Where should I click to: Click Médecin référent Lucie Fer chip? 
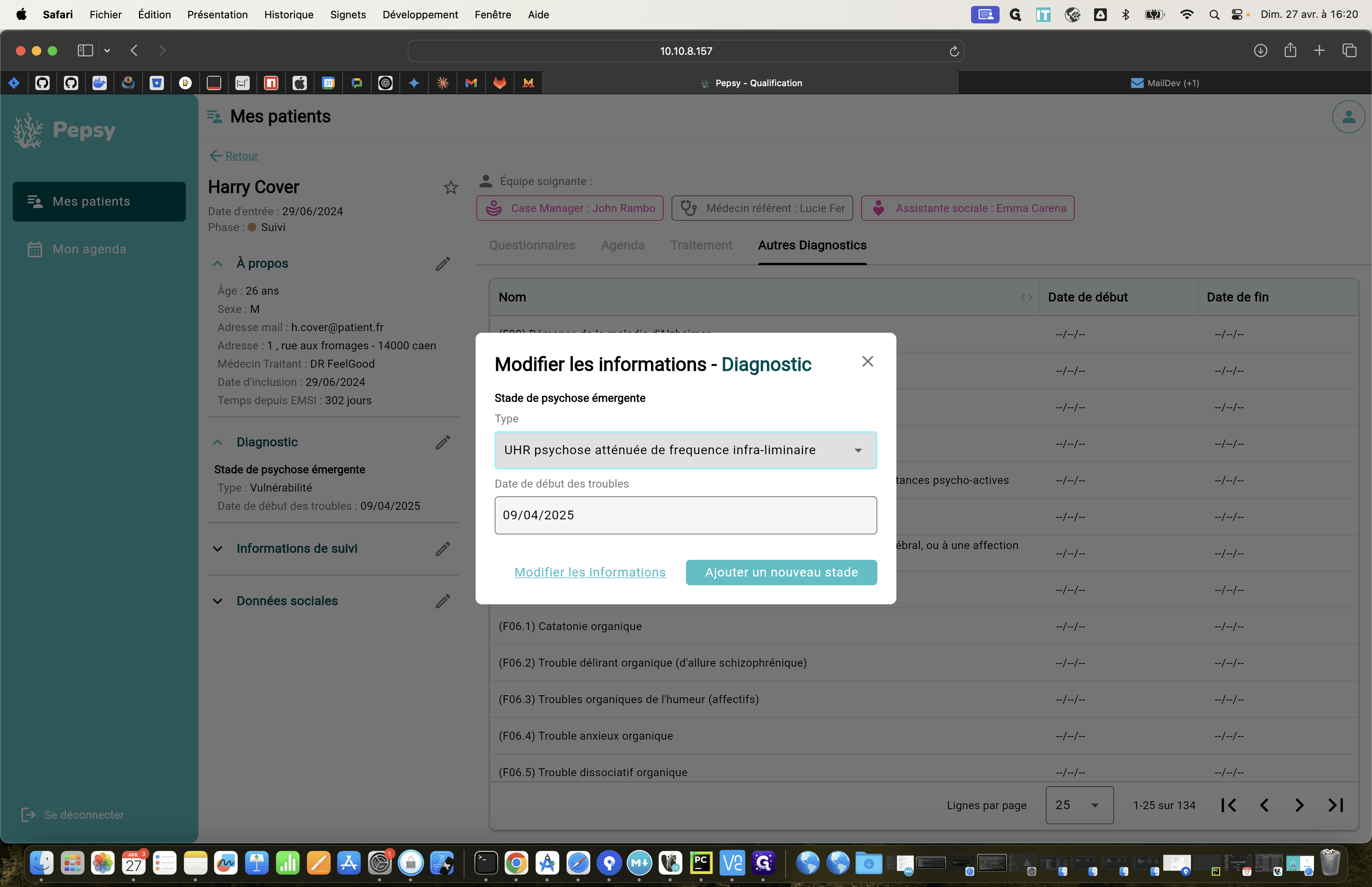[x=762, y=208]
